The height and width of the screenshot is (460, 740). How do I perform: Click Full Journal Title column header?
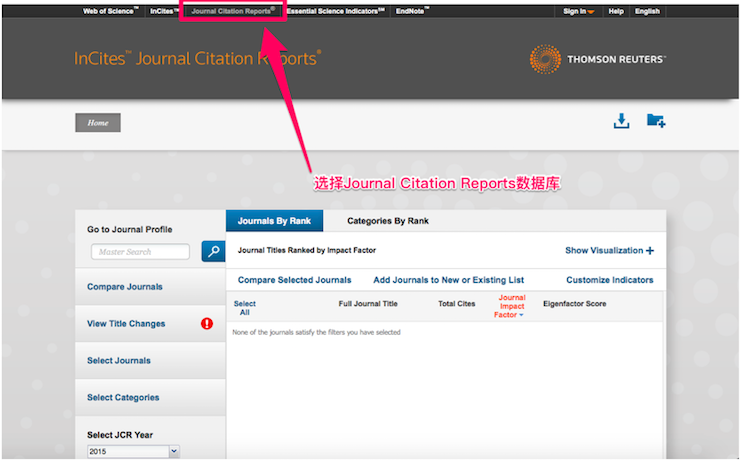pos(368,304)
